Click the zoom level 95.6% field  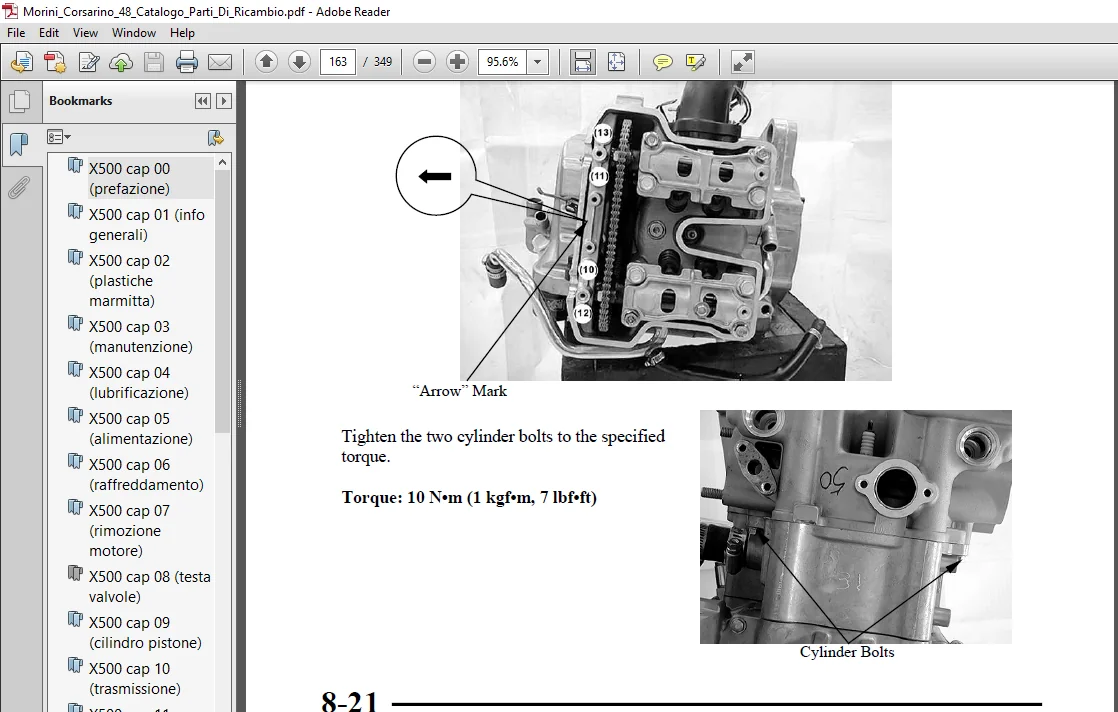pyautogui.click(x=503, y=62)
